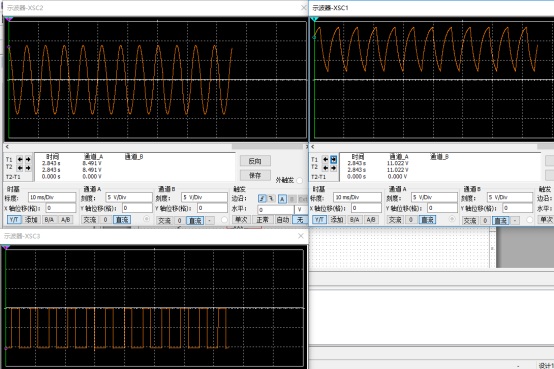
Task: Click channel B minus button in XSC2
Action: pos(210,221)
